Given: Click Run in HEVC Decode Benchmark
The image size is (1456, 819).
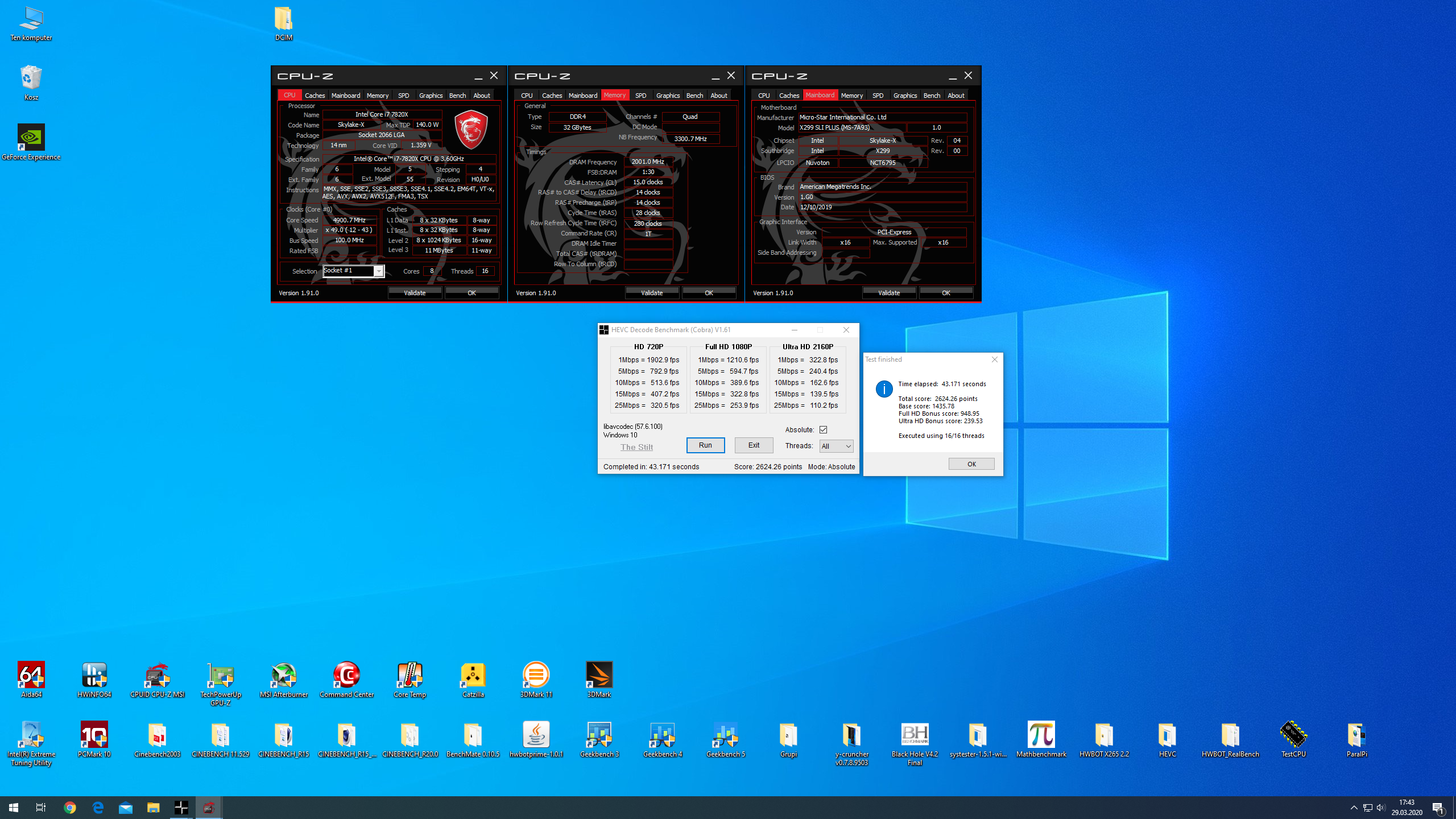Looking at the screenshot, I should tap(705, 445).
